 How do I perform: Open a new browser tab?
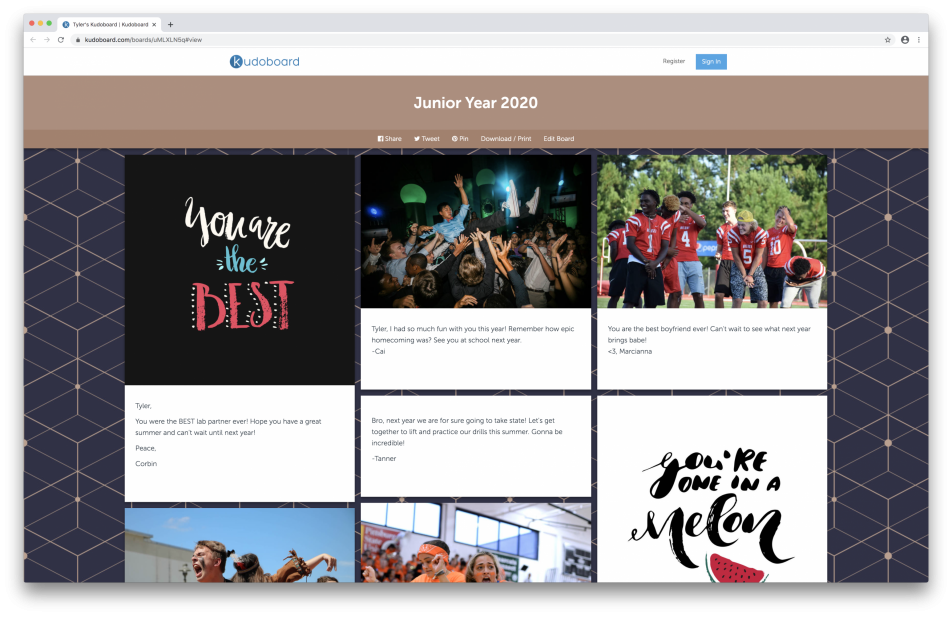point(170,24)
